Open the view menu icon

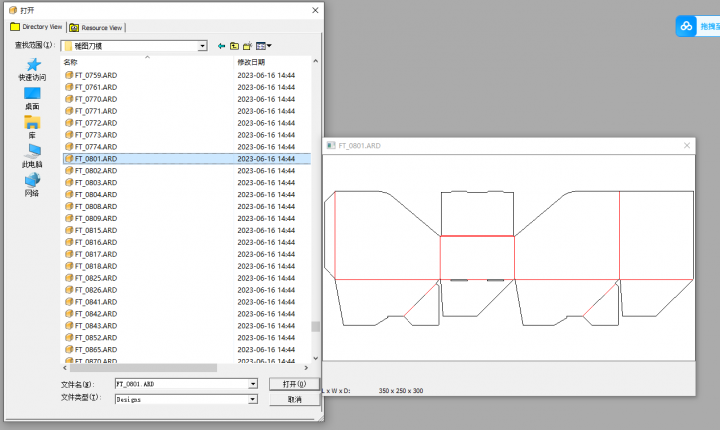point(263,46)
